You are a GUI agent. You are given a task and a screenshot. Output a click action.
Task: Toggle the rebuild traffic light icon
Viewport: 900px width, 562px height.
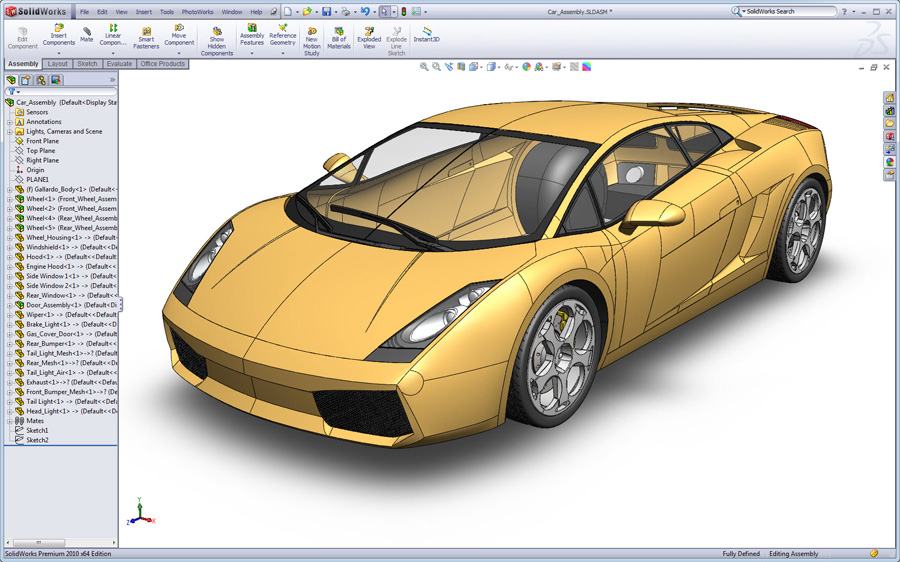pos(403,12)
